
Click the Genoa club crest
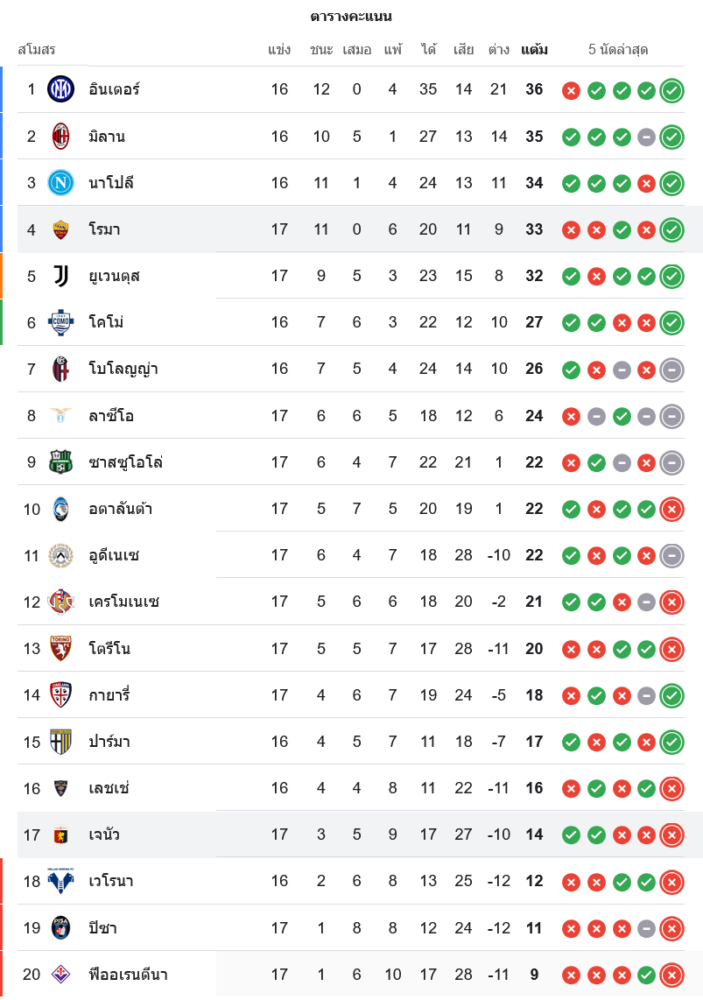pos(61,834)
